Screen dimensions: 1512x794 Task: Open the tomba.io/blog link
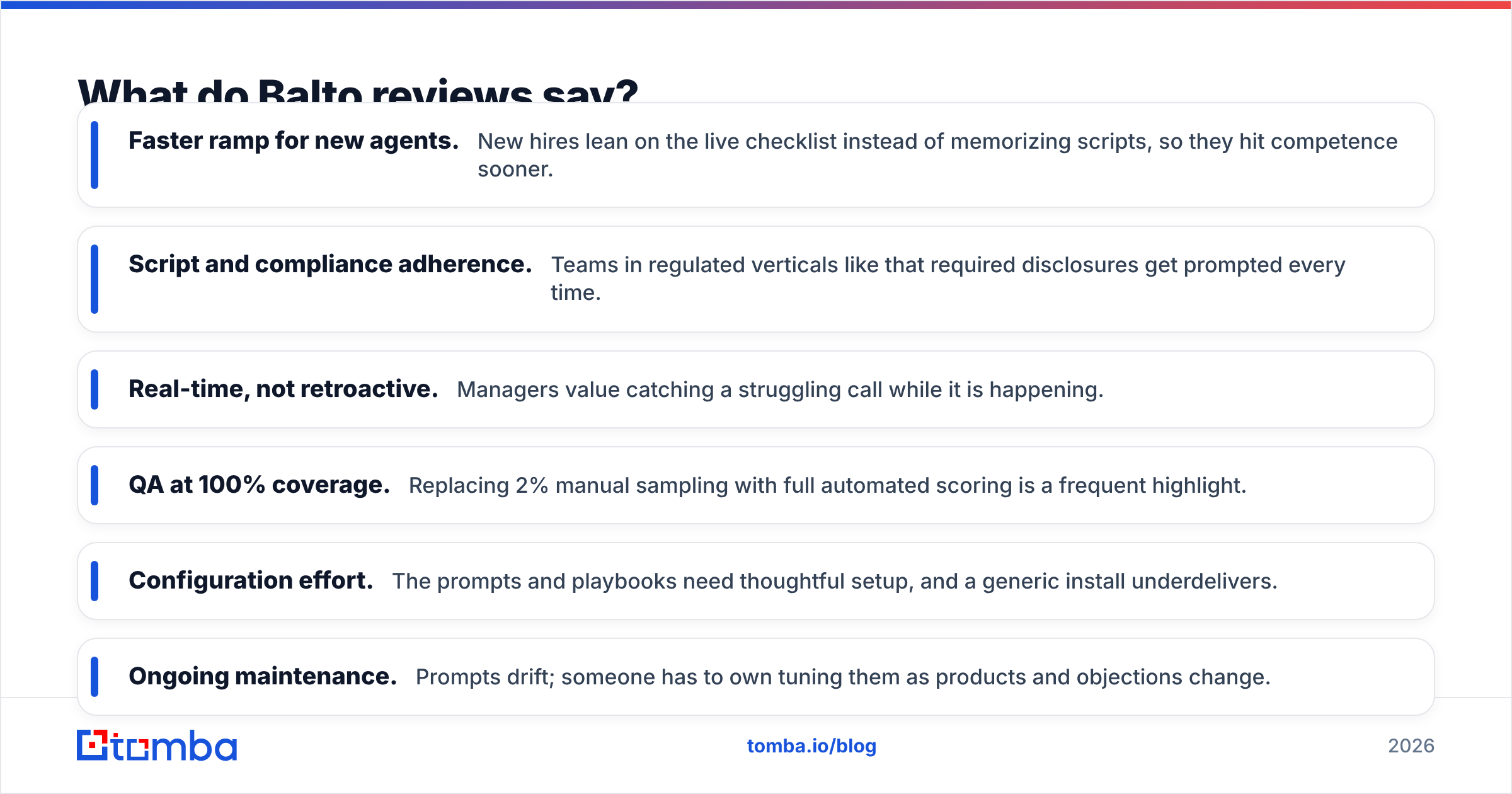(811, 746)
